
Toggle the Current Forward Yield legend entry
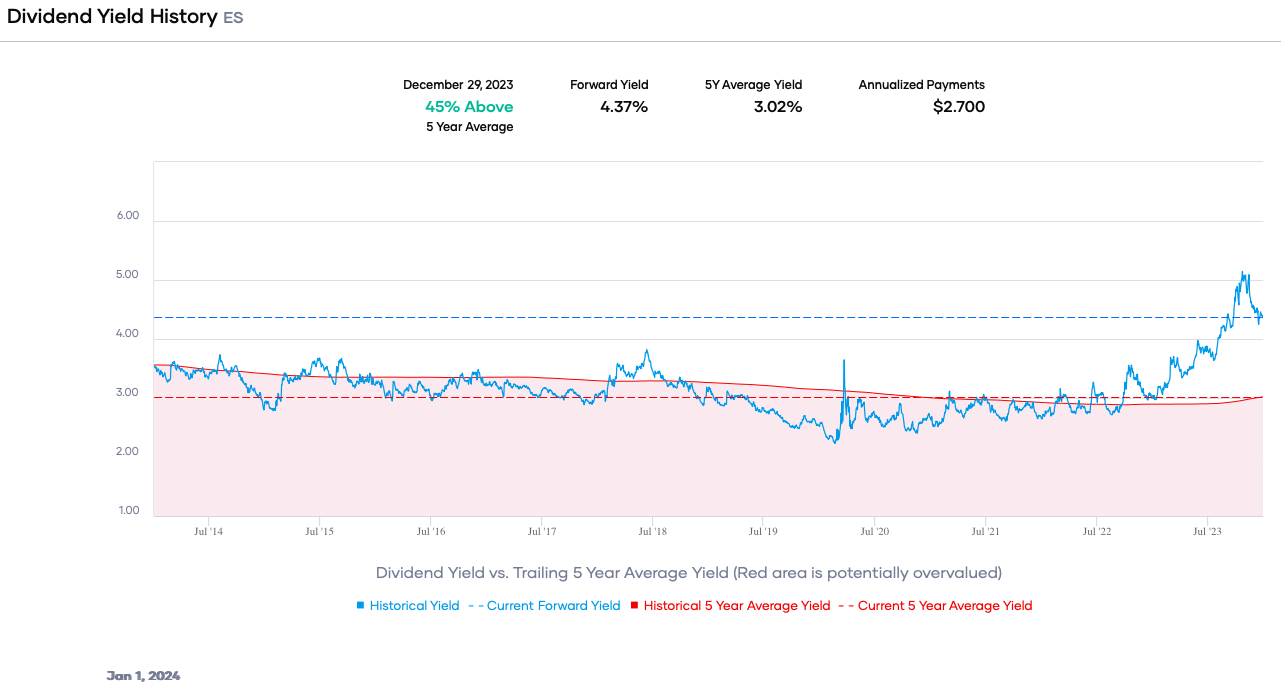[x=544, y=606]
